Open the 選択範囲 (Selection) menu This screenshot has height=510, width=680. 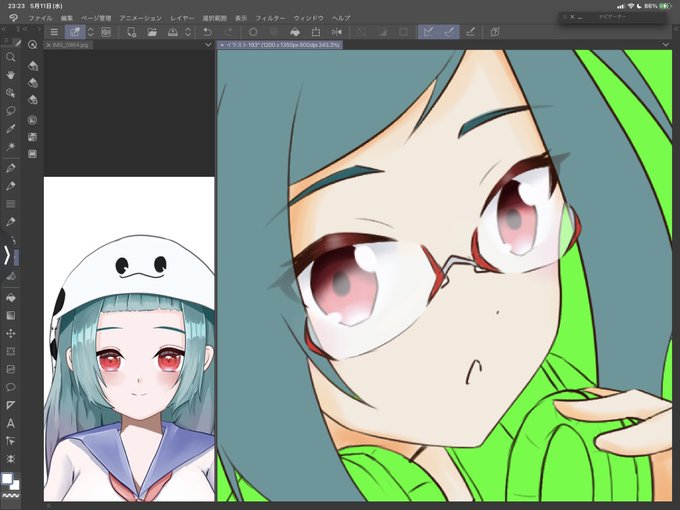[215, 18]
